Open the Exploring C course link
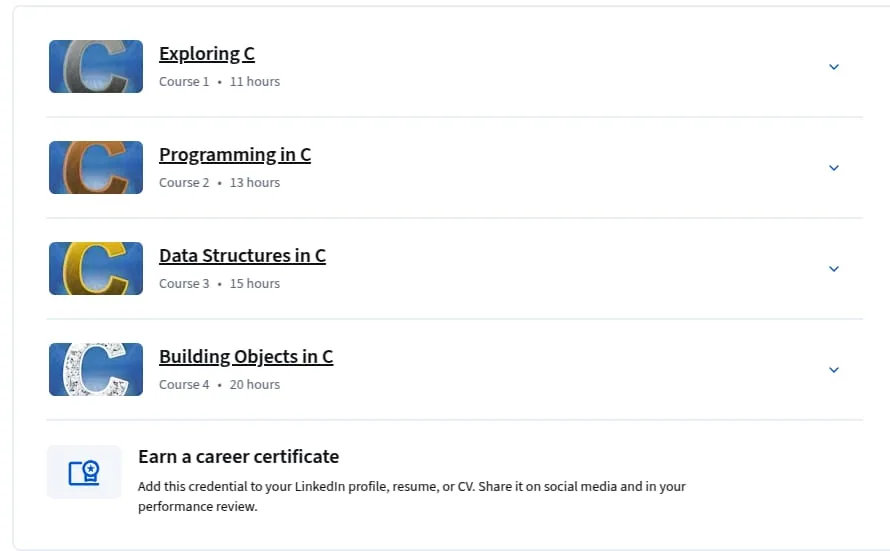 click(207, 54)
